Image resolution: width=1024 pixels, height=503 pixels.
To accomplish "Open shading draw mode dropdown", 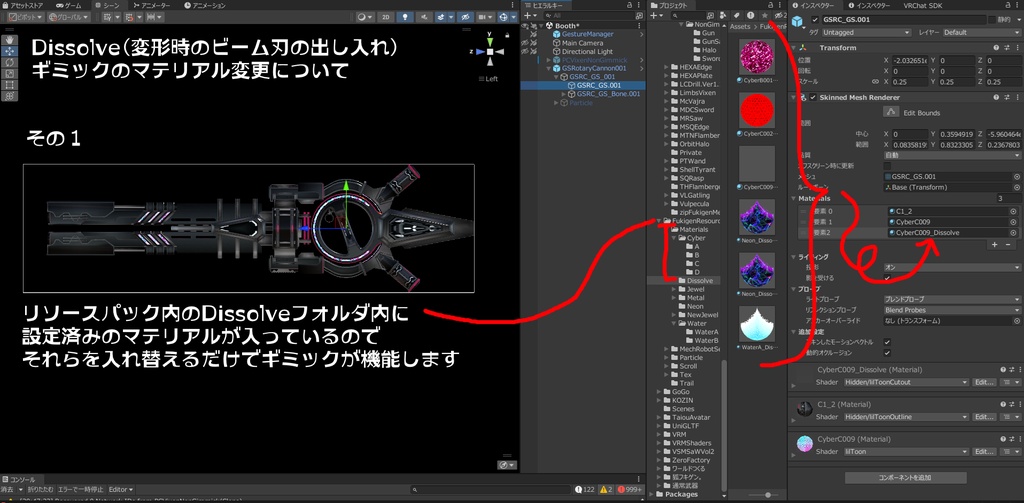I will pyautogui.click(x=364, y=17).
